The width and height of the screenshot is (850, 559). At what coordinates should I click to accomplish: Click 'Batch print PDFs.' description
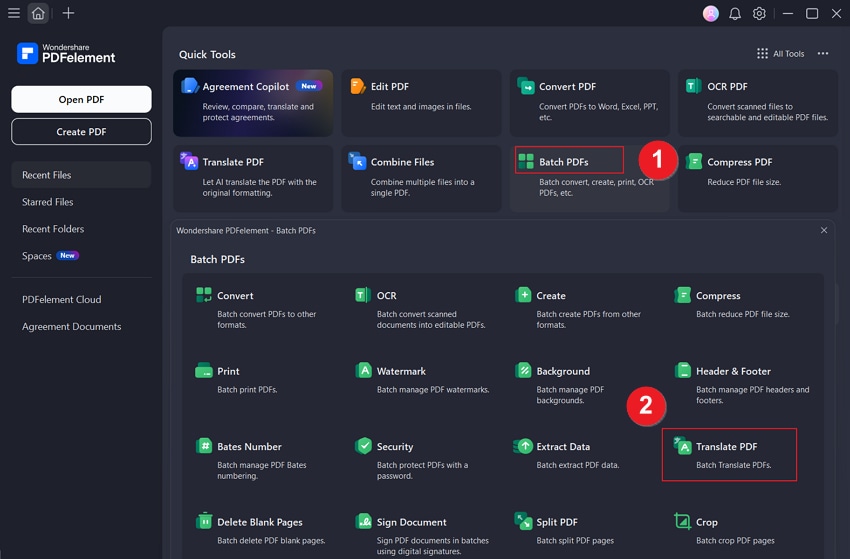[247, 389]
